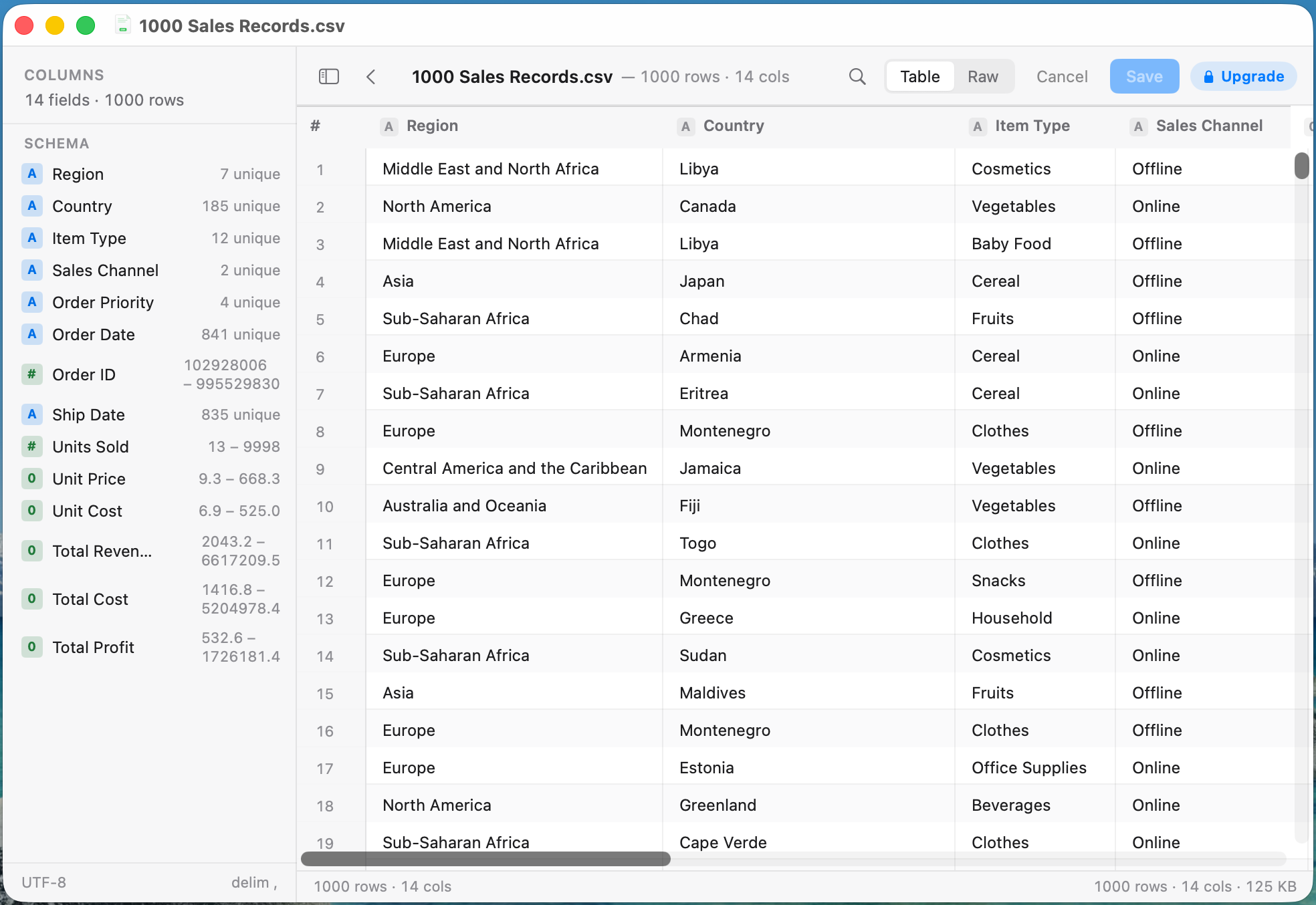Click the 'Baby Food' item cell
Screen dimensions: 1316x905
coord(1034,244)
